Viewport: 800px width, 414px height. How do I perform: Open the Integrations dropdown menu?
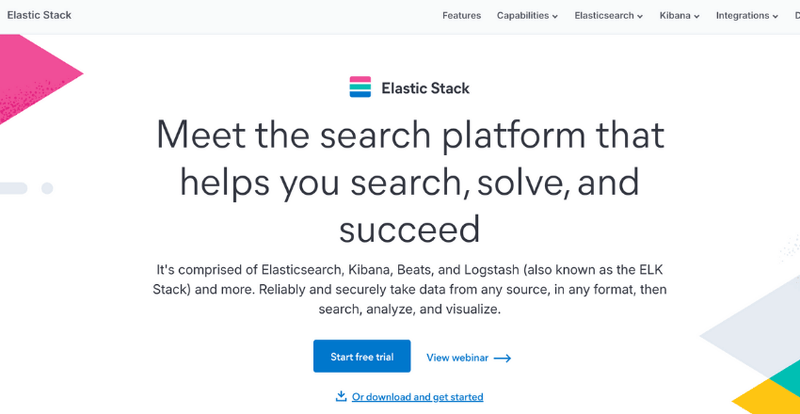click(x=747, y=16)
